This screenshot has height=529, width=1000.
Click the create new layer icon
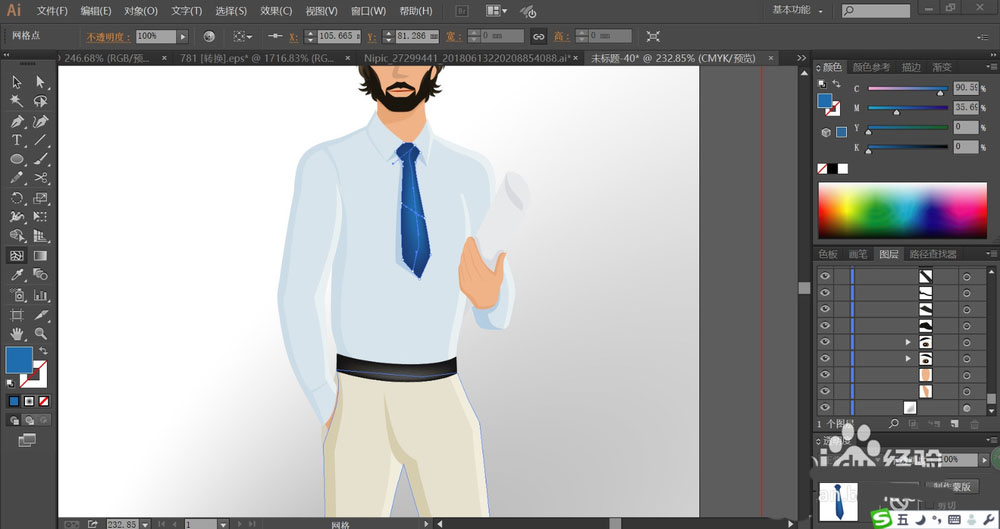[955, 424]
